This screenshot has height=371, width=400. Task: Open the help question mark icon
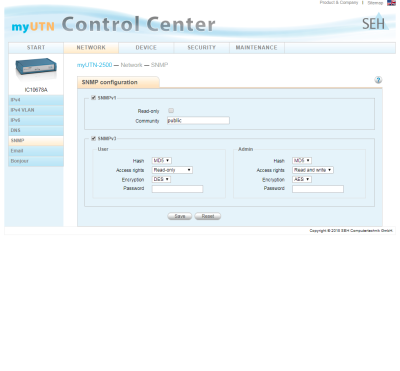(378, 80)
